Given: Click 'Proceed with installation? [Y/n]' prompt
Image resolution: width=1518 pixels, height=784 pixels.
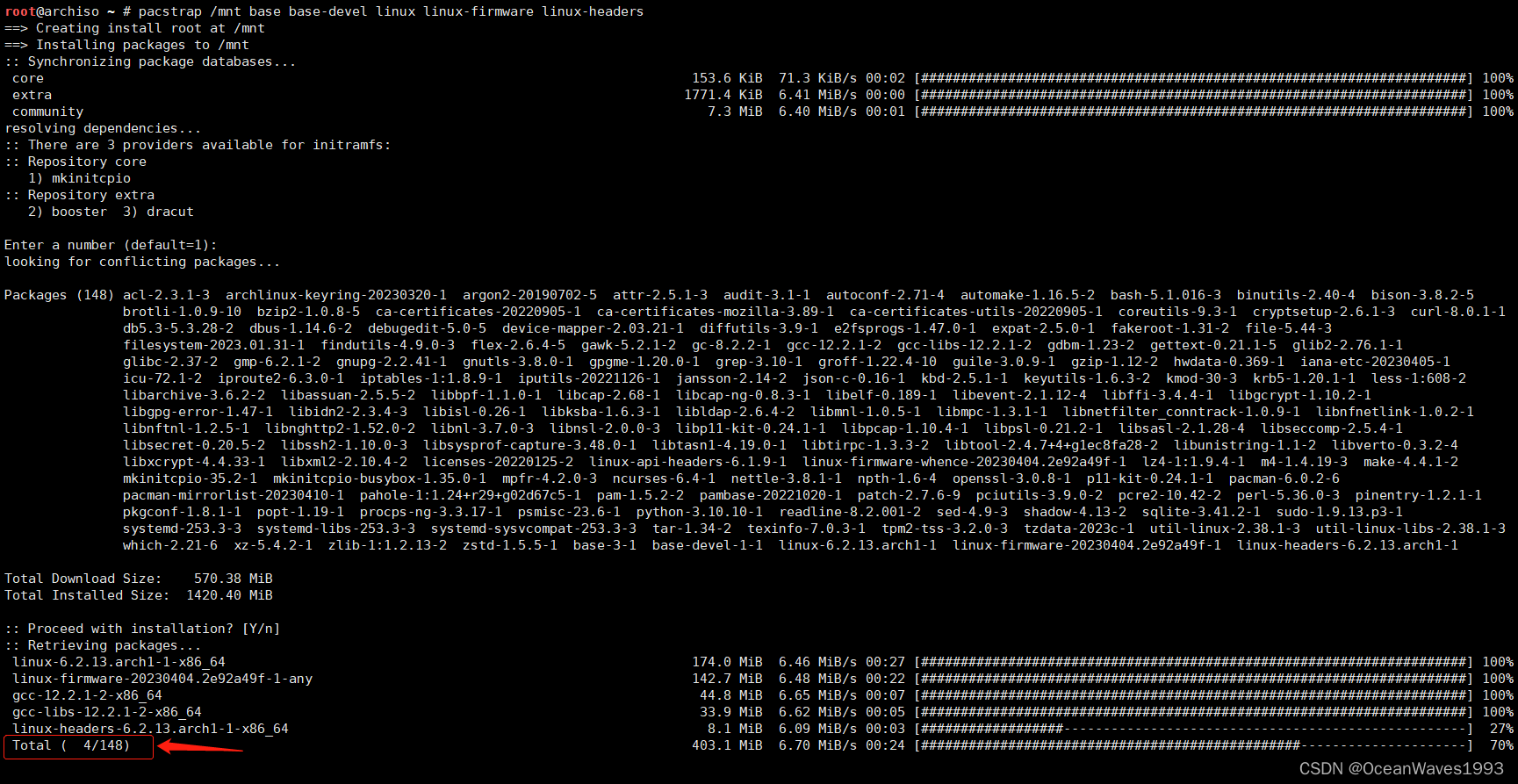Looking at the screenshot, I should coord(142,629).
